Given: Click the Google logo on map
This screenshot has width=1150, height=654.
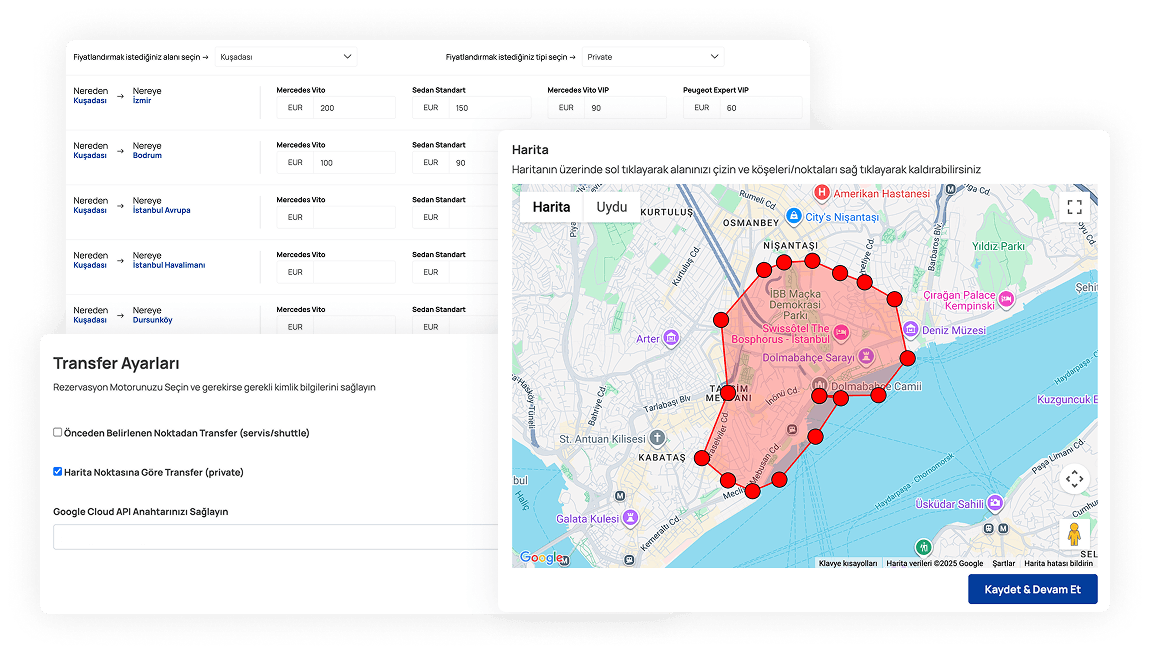Looking at the screenshot, I should pyautogui.click(x=541, y=557).
